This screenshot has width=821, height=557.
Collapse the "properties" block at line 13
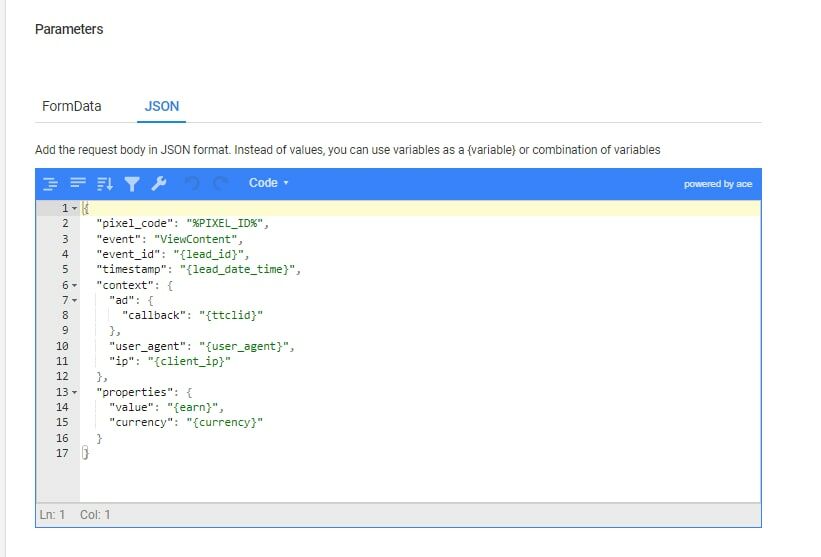tap(74, 392)
